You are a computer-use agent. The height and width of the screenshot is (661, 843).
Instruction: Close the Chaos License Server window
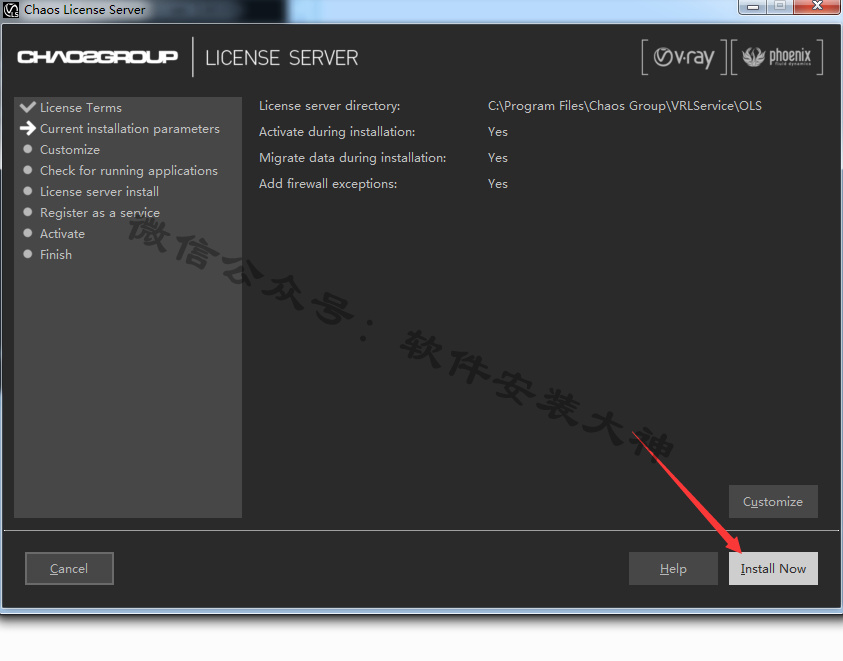pos(817,6)
